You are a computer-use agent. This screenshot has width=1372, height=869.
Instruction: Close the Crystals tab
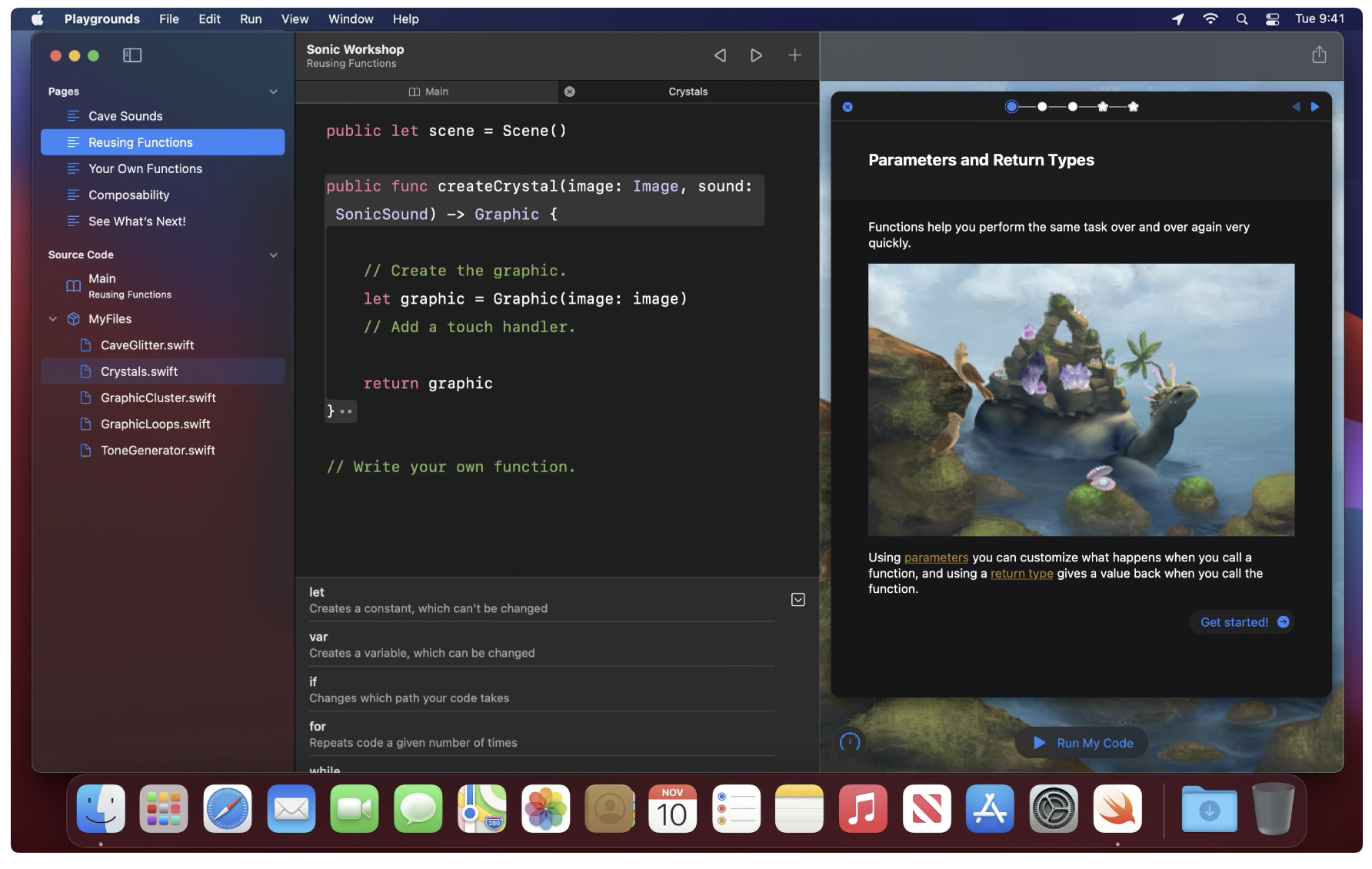(x=570, y=92)
